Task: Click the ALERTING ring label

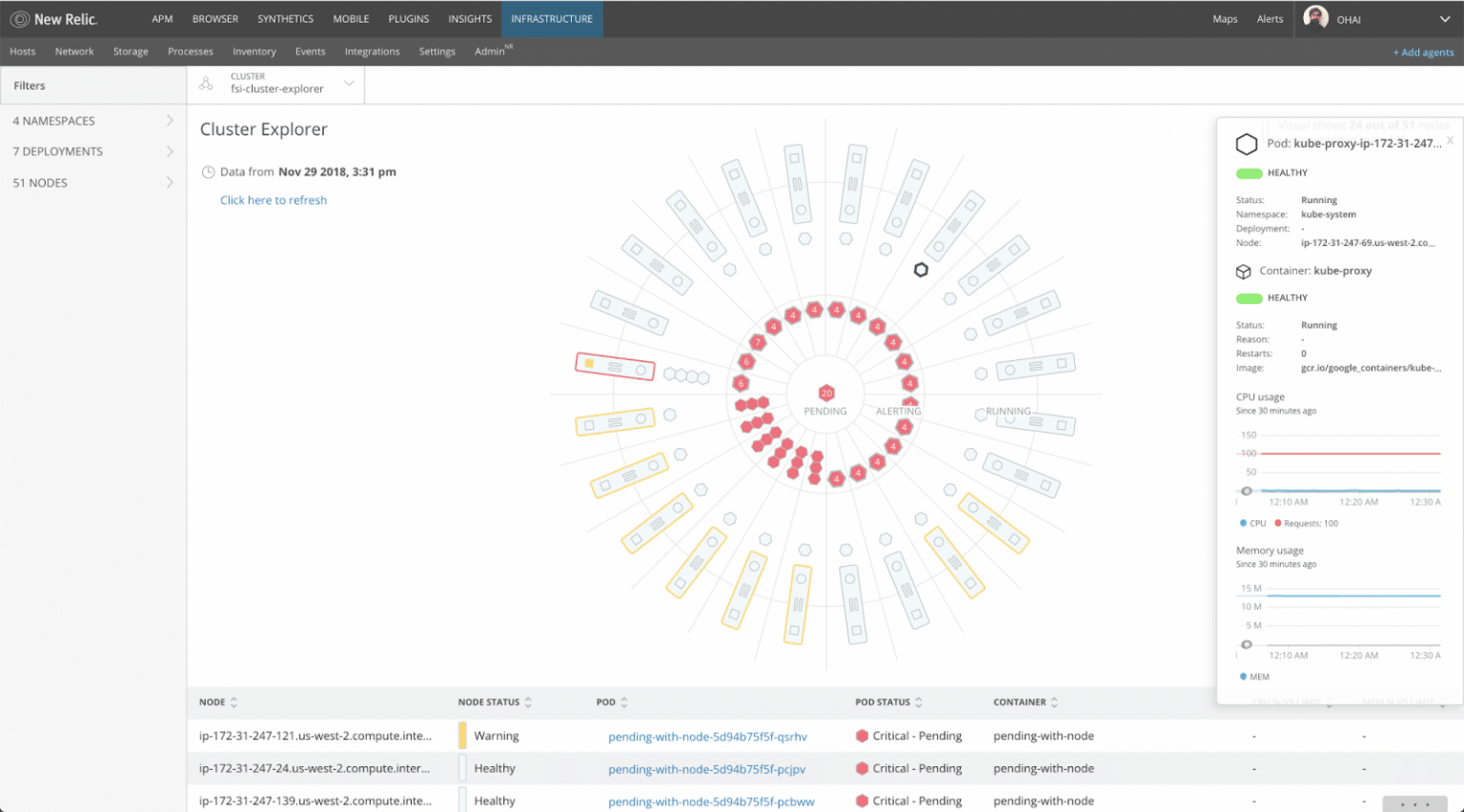Action: point(899,412)
